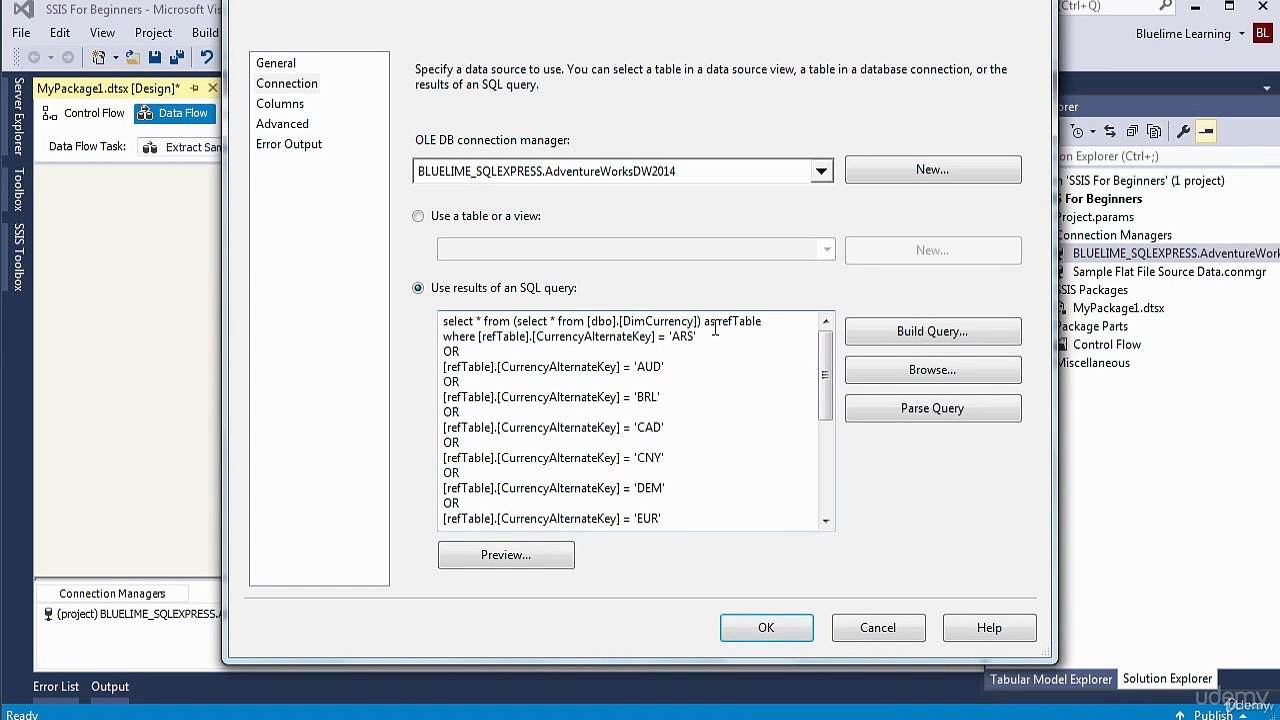Click the Open File folder icon
The image size is (1280, 720).
coord(133,58)
